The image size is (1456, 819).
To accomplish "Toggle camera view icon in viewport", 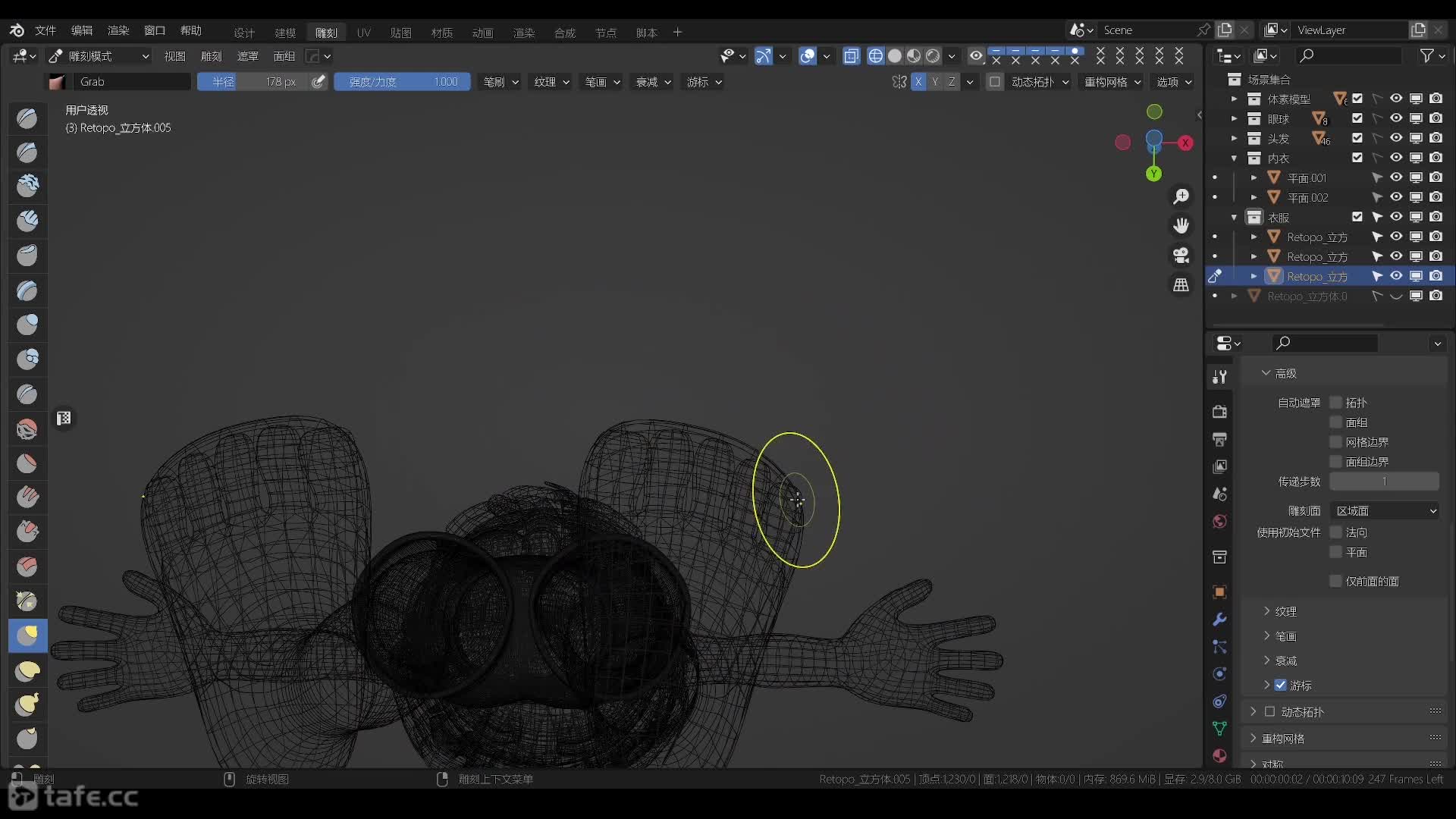I will [1181, 256].
